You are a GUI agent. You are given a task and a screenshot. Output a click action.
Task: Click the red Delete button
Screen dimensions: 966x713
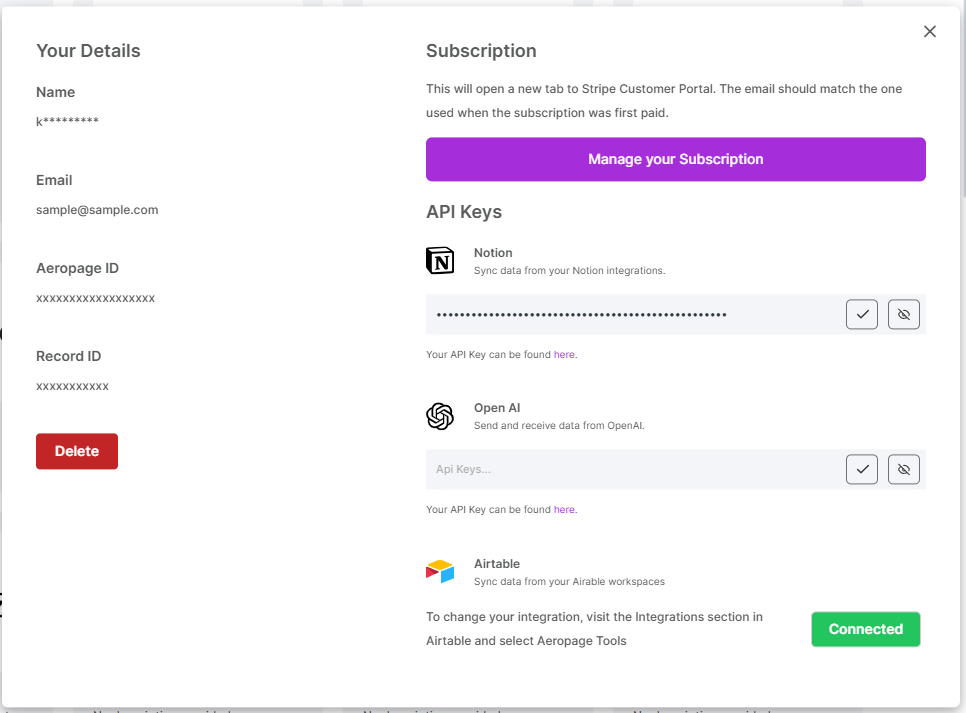point(77,451)
